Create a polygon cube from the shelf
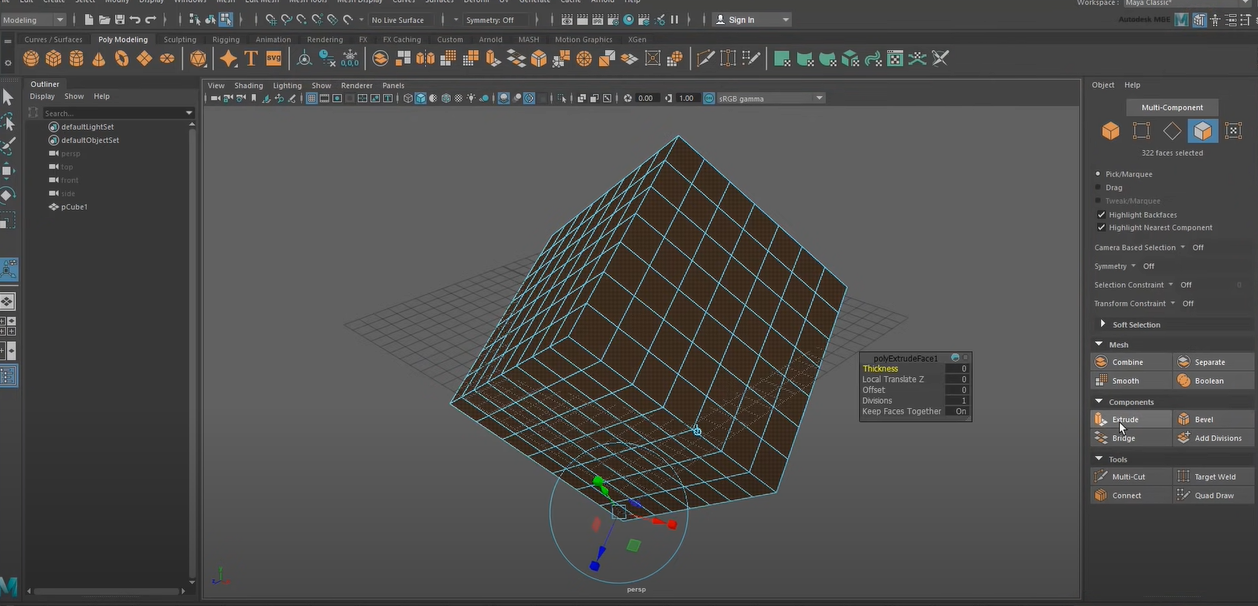 54,59
